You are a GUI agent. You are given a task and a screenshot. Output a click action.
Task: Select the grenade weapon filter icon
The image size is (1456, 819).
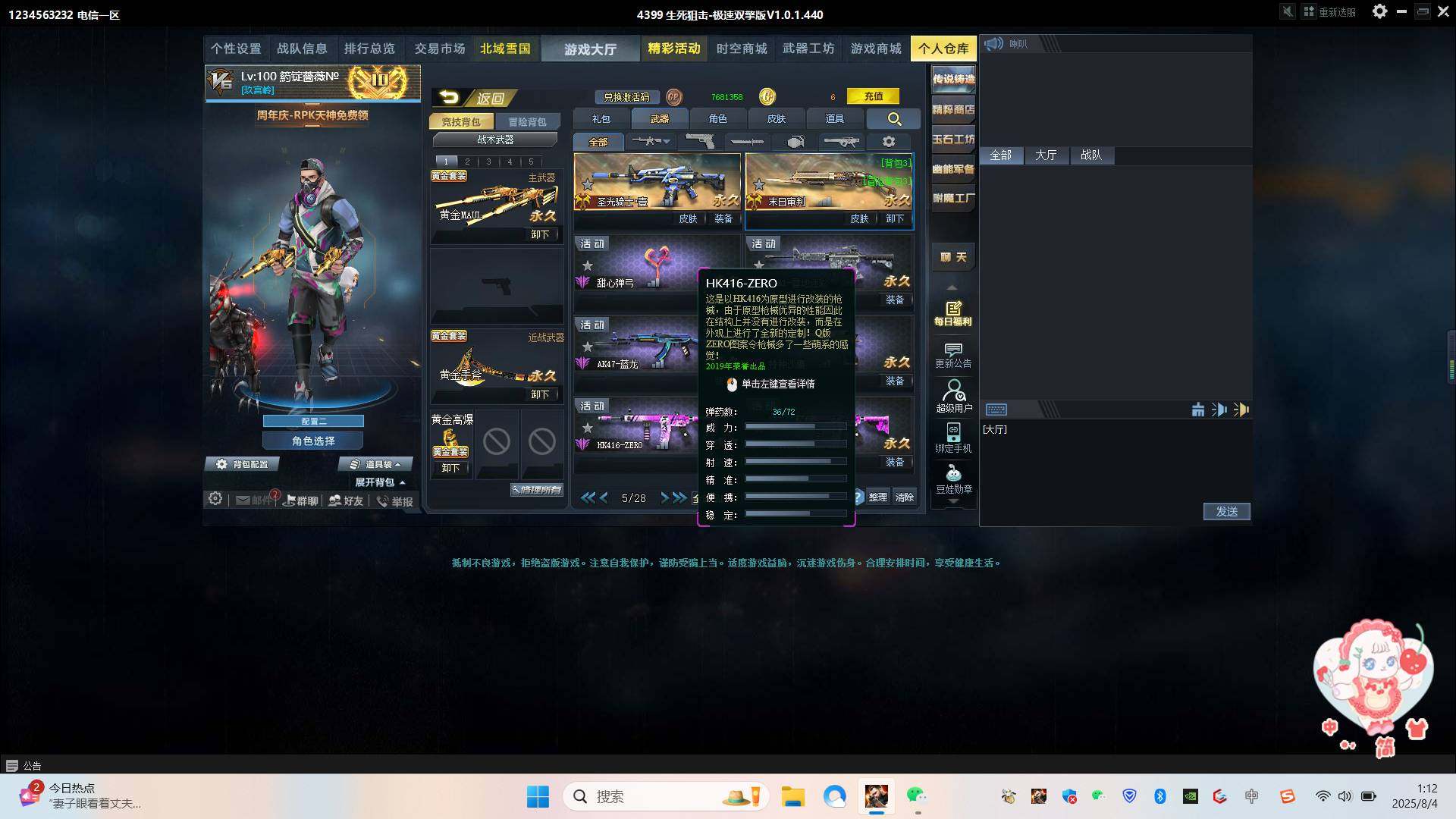coord(795,143)
